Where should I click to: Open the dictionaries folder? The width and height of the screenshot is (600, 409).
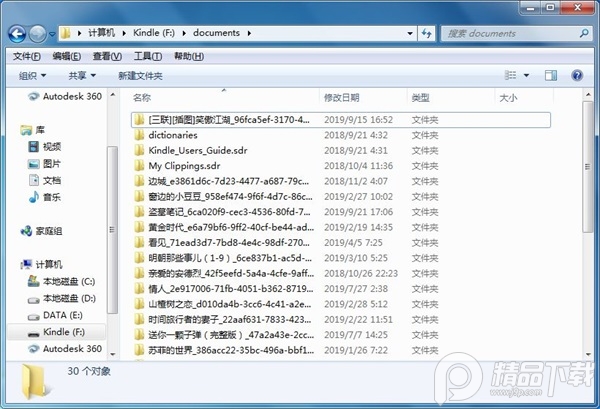(172, 135)
